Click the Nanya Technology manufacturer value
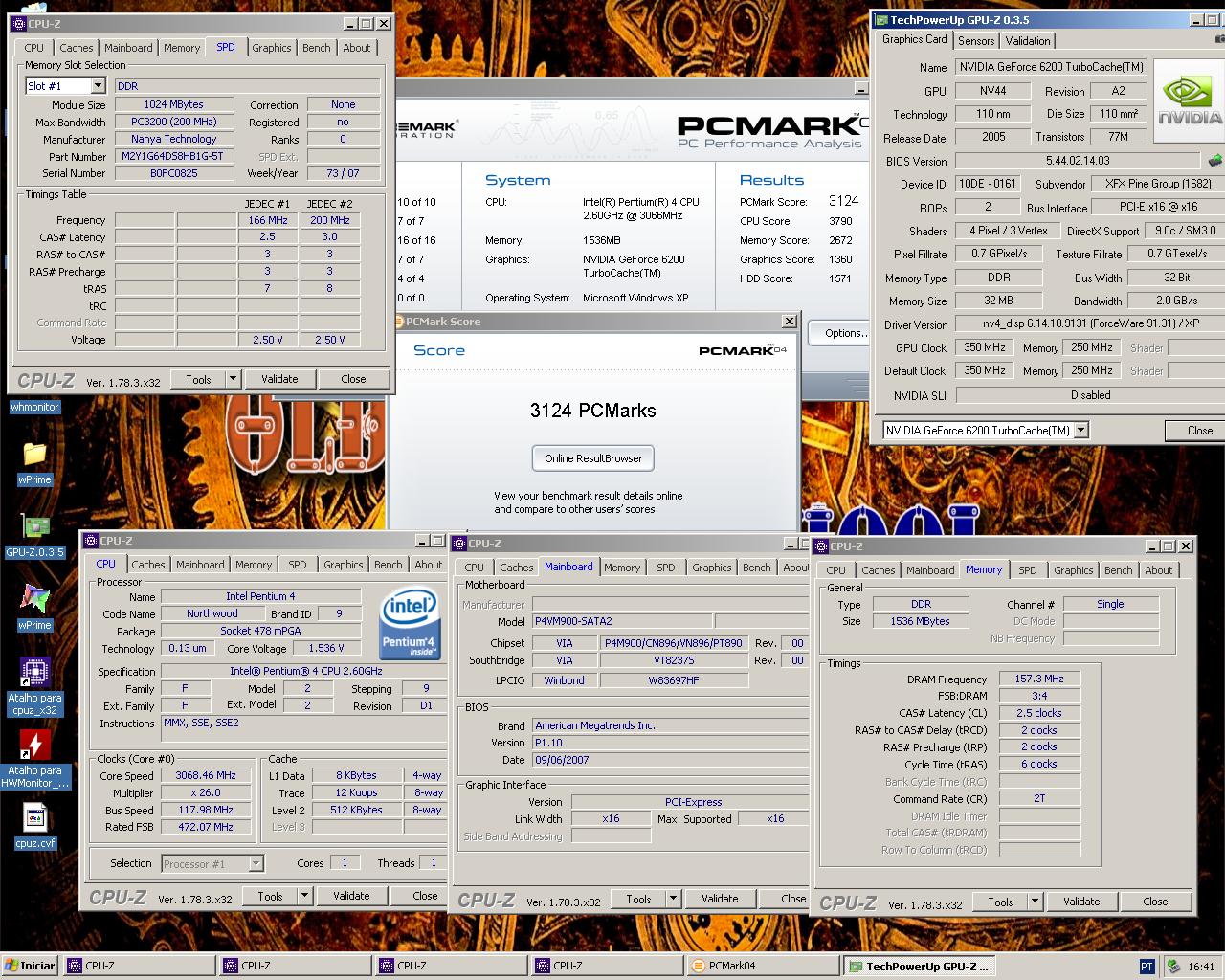 [174, 139]
